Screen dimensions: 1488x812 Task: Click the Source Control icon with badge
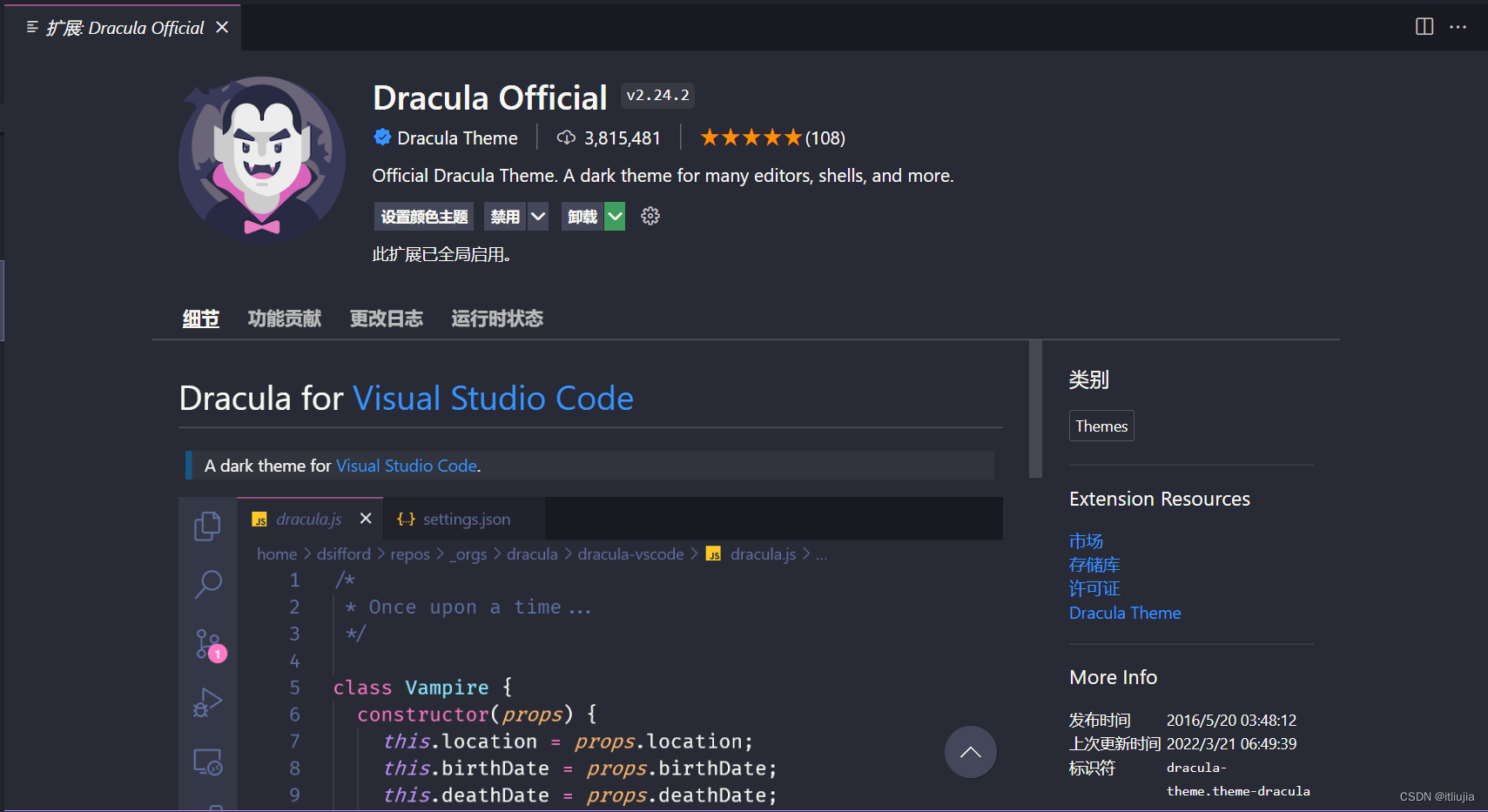click(x=209, y=645)
